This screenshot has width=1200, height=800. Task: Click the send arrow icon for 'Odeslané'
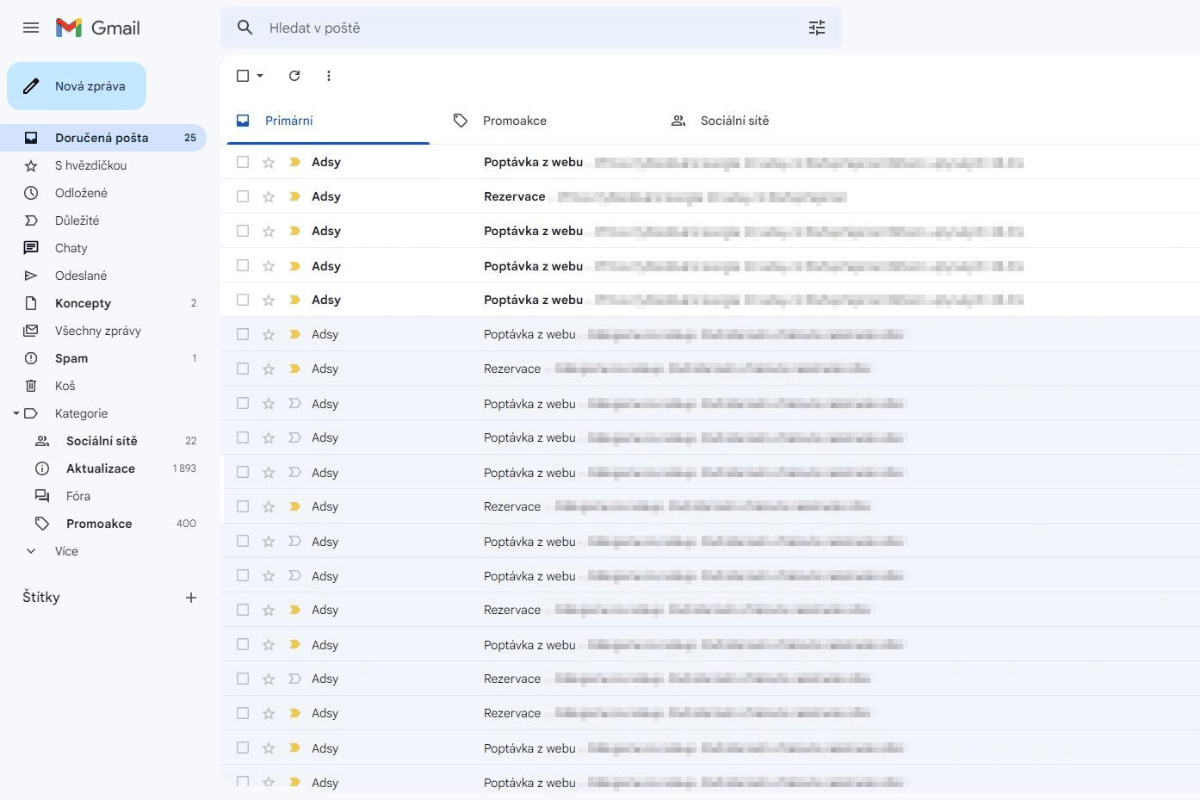(x=31, y=276)
